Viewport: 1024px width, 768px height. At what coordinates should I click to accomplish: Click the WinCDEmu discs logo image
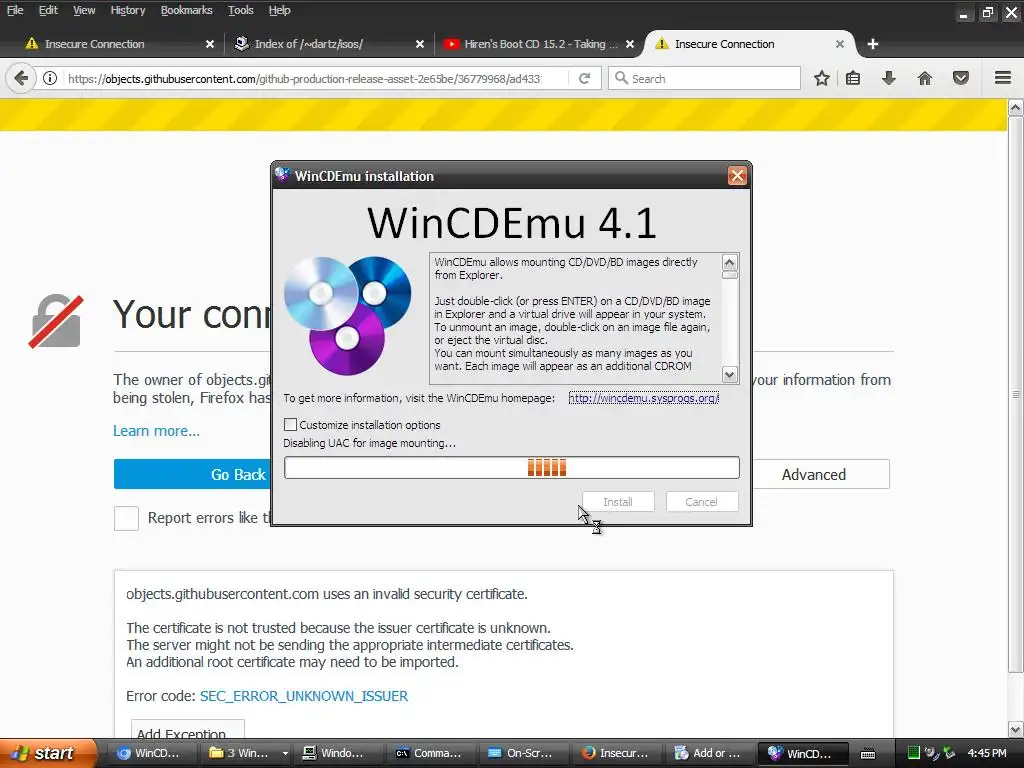click(x=347, y=315)
